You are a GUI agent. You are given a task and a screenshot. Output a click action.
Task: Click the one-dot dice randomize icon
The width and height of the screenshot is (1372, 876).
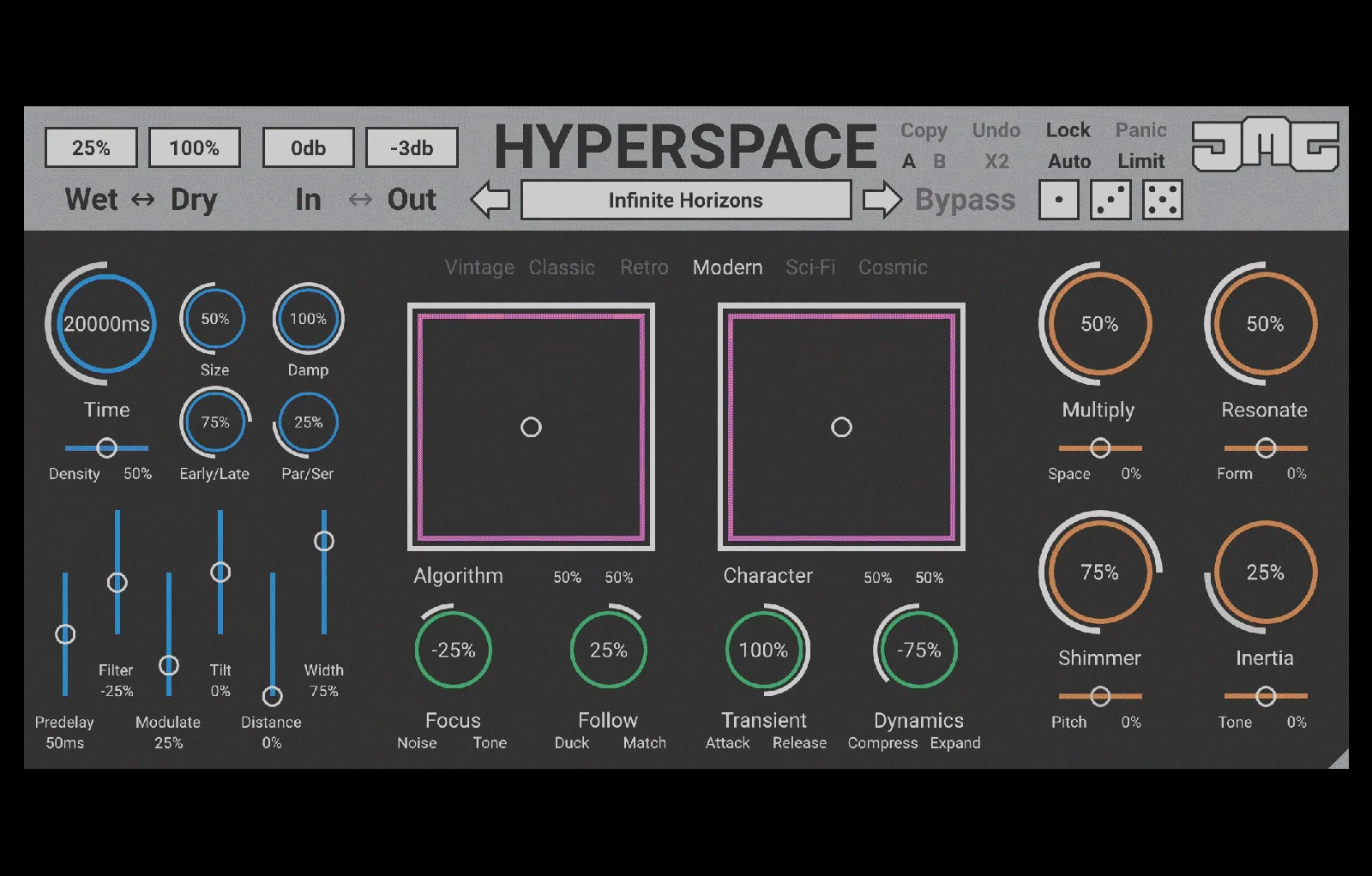tap(1059, 200)
